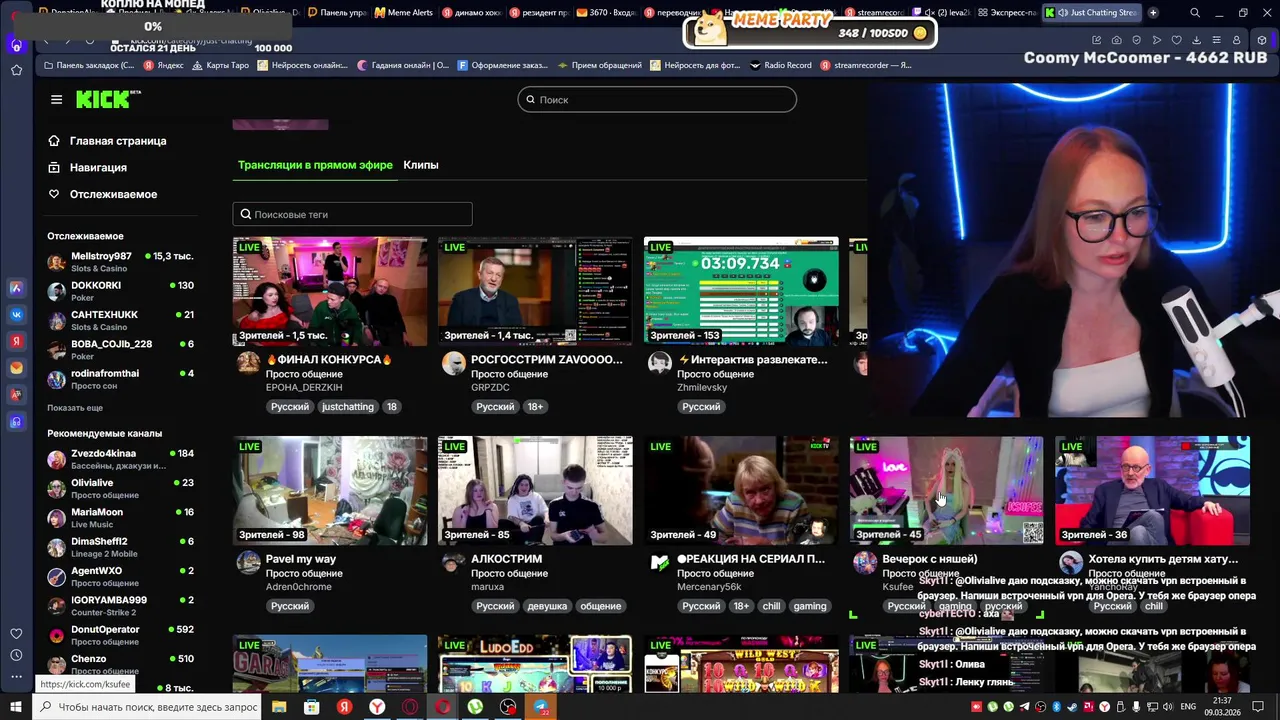Open Вечерок с няшей stream thumbnail
The image size is (1280, 720).
coord(946,490)
